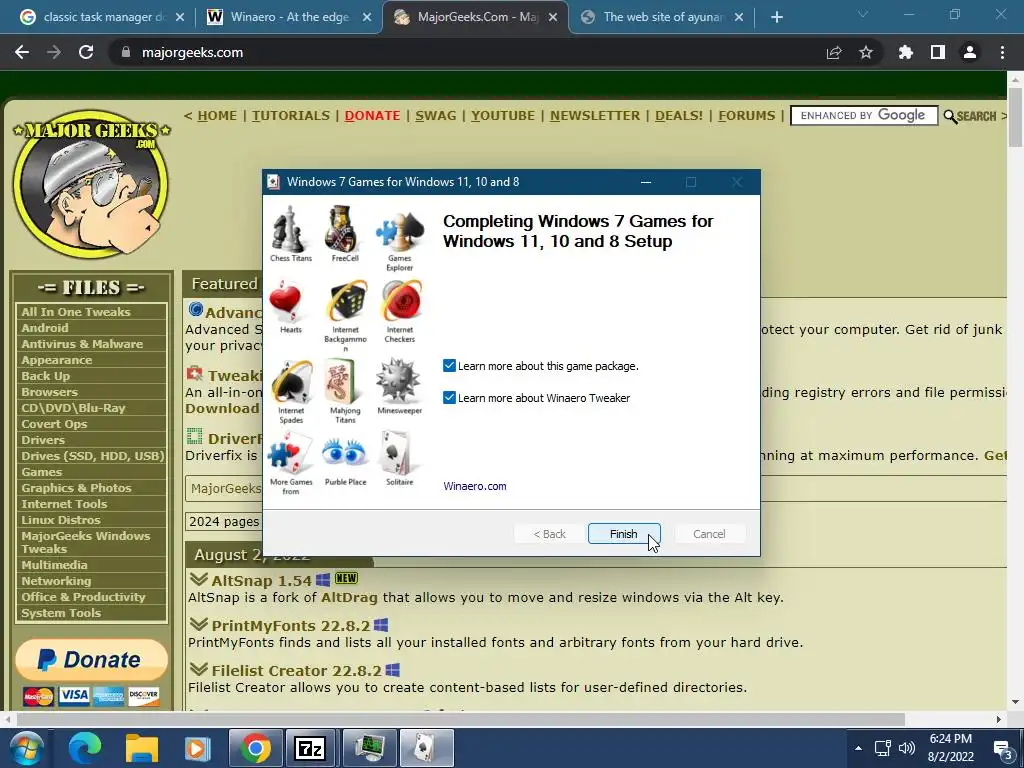Click the Purble Place eyes icon

pos(345,453)
